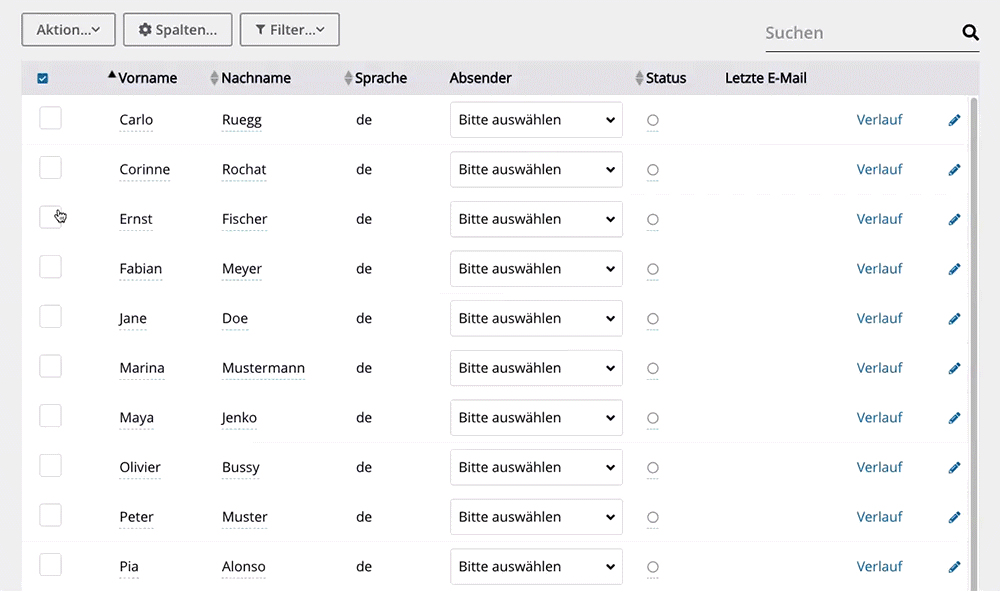Screen dimensions: 1000x591
Task: Open Verlauf link for Corinne Rochat
Action: 879,170
